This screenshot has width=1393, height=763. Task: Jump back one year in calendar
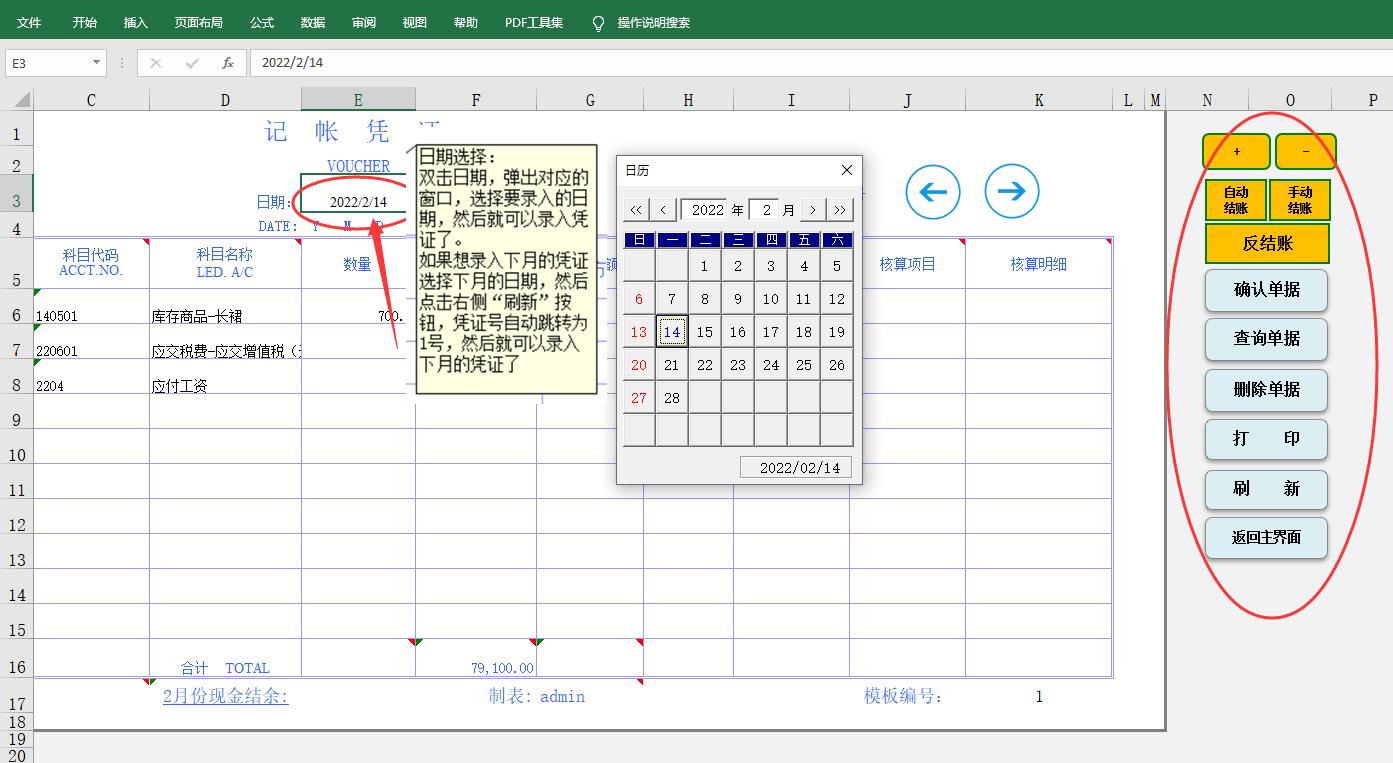[635, 210]
